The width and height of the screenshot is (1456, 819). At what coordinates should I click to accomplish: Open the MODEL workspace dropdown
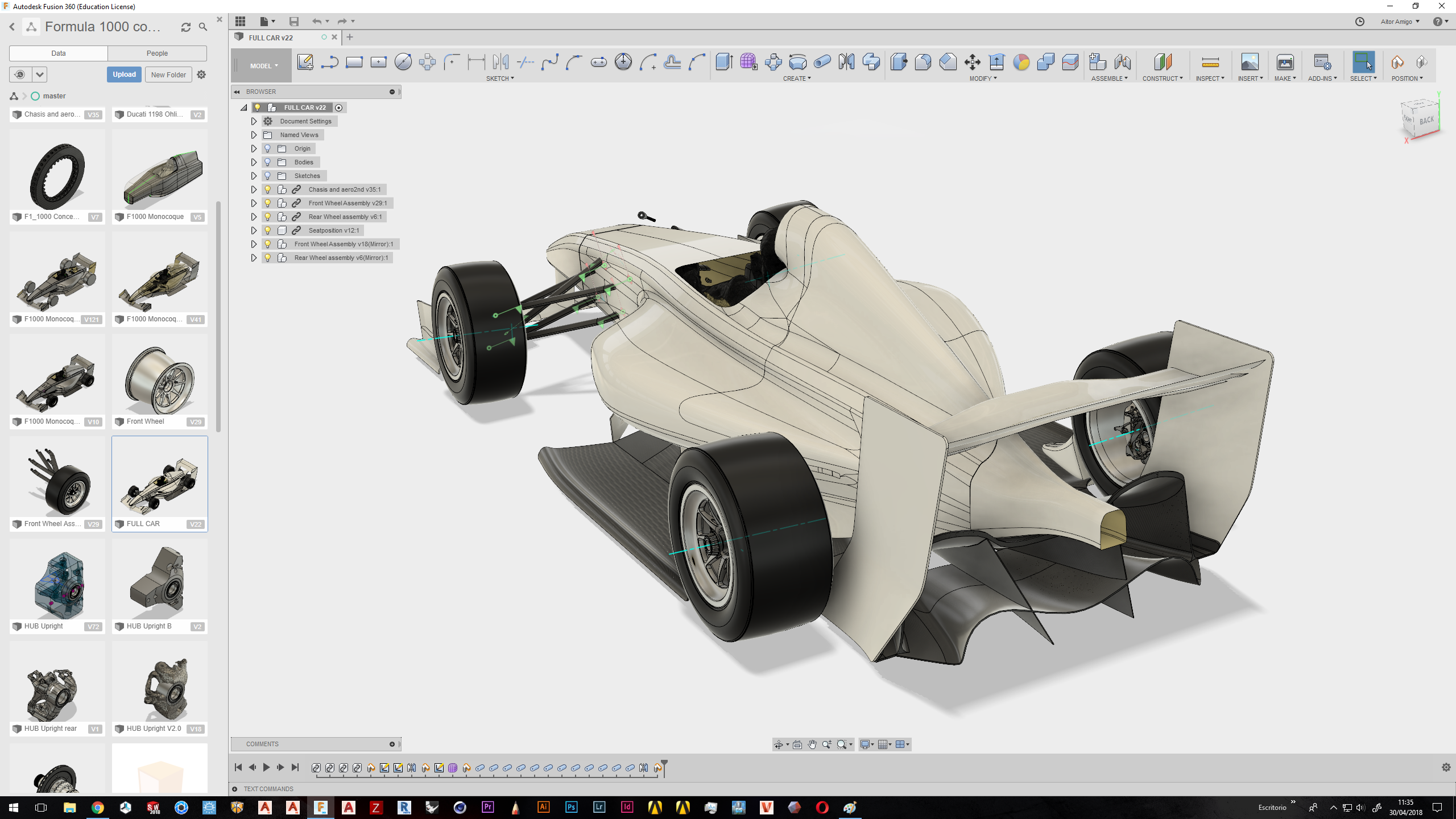pyautogui.click(x=264, y=66)
